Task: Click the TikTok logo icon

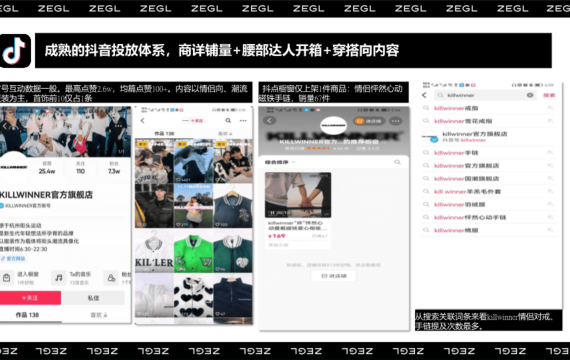Action: [x=15, y=51]
